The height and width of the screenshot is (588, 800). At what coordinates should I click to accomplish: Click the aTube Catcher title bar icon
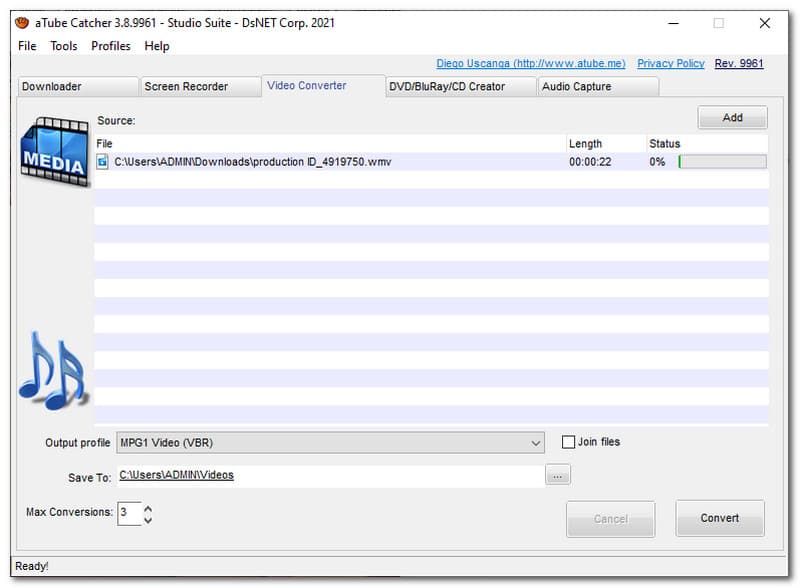point(22,23)
